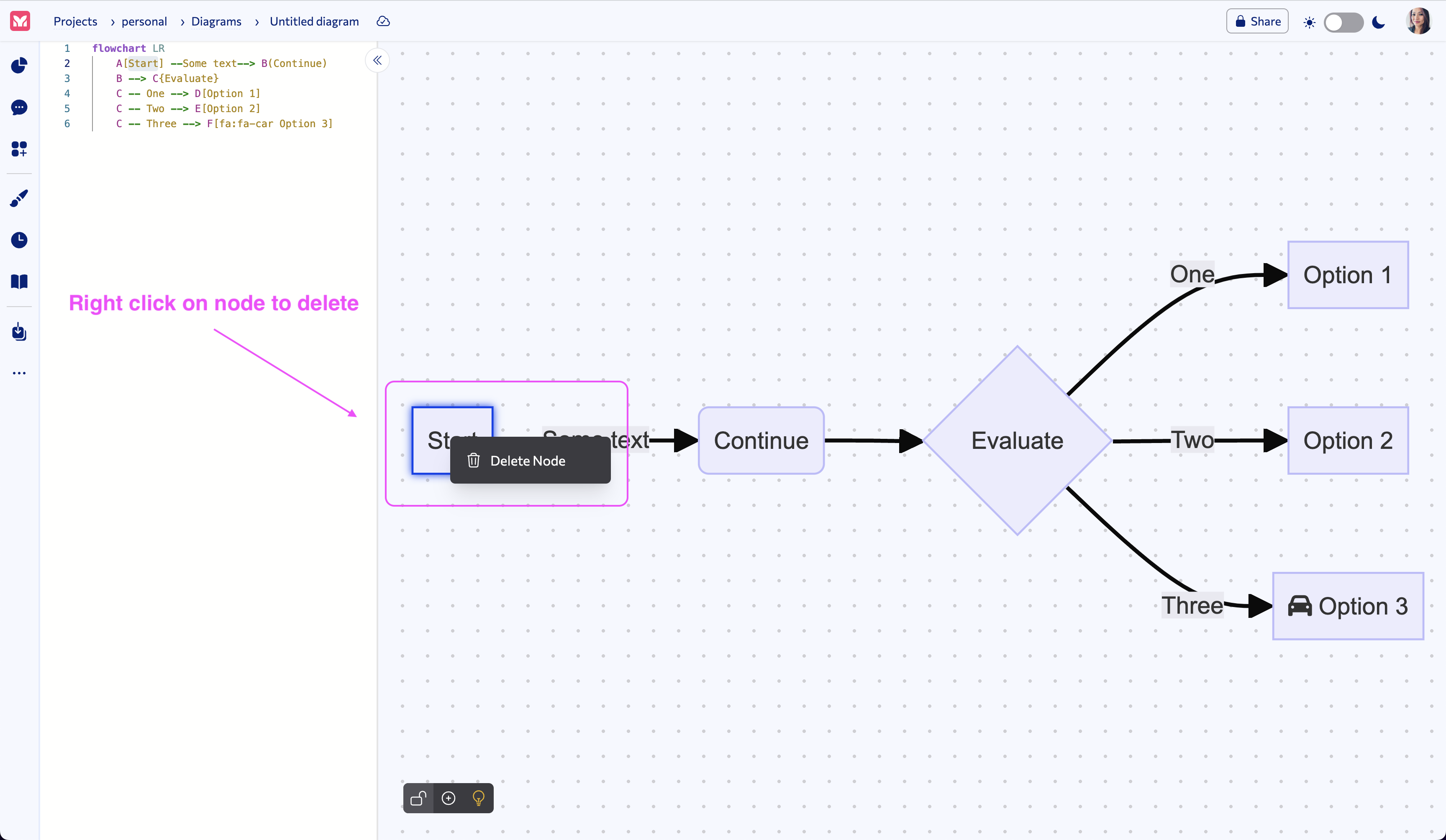Image resolution: width=1446 pixels, height=840 pixels.
Task: Click the Mermaid Chart logo
Action: tap(19, 21)
